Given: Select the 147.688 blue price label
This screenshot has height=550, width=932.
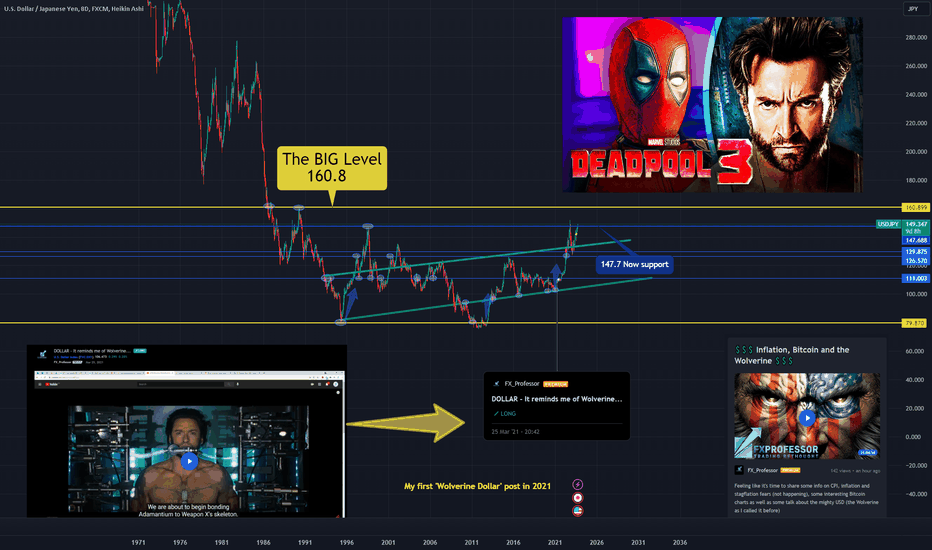Looking at the screenshot, I should pos(916,240).
